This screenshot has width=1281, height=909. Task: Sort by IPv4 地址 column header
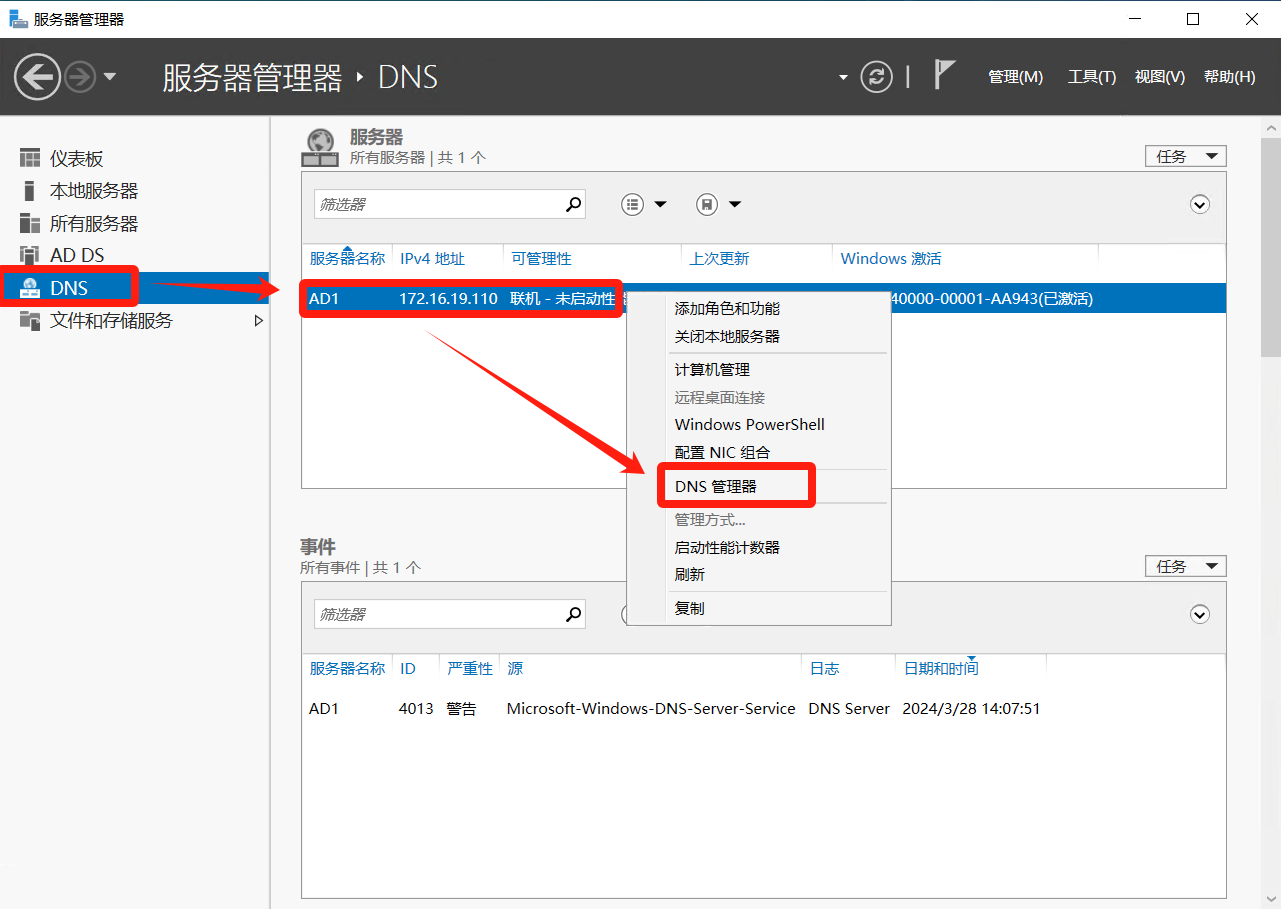[432, 258]
